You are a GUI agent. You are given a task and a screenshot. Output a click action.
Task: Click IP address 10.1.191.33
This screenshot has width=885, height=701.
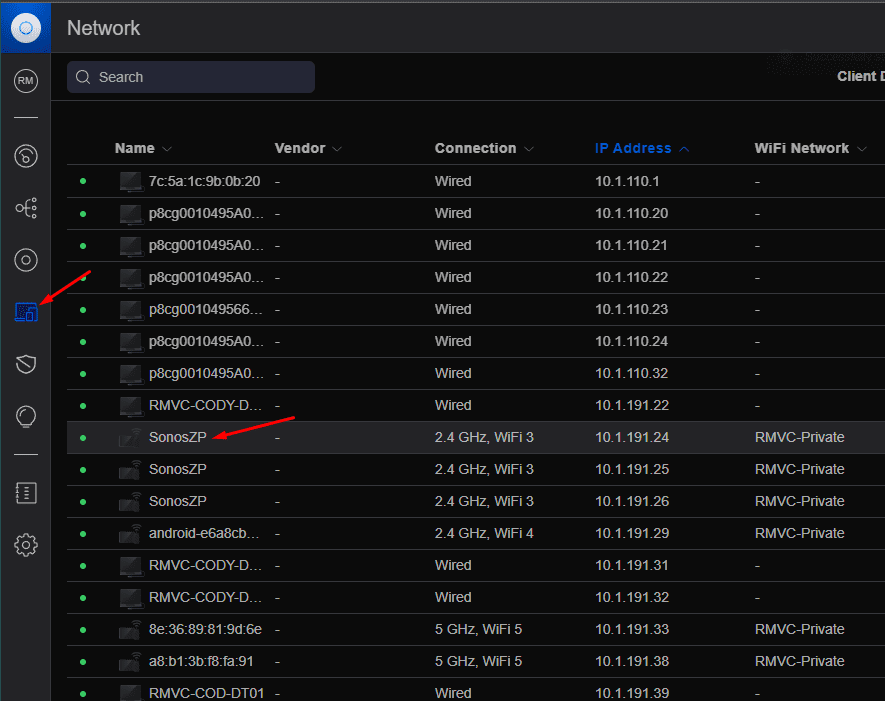click(x=632, y=629)
